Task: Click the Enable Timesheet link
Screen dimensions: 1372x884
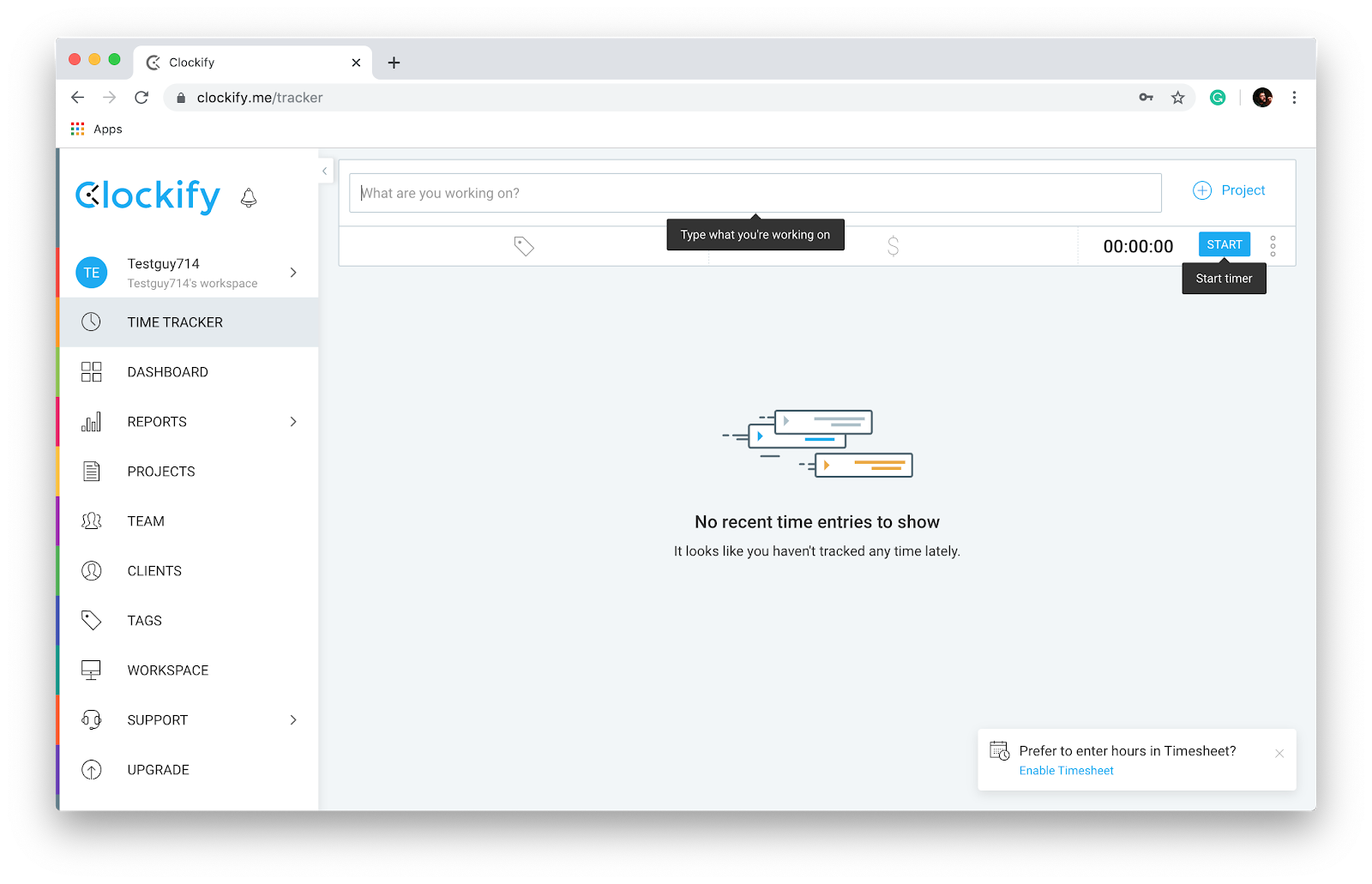Action: (1066, 771)
